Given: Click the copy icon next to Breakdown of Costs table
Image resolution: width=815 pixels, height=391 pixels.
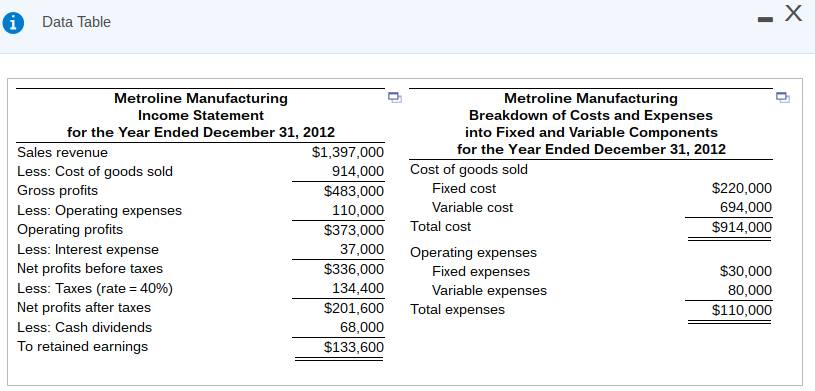Looking at the screenshot, I should point(782,97).
